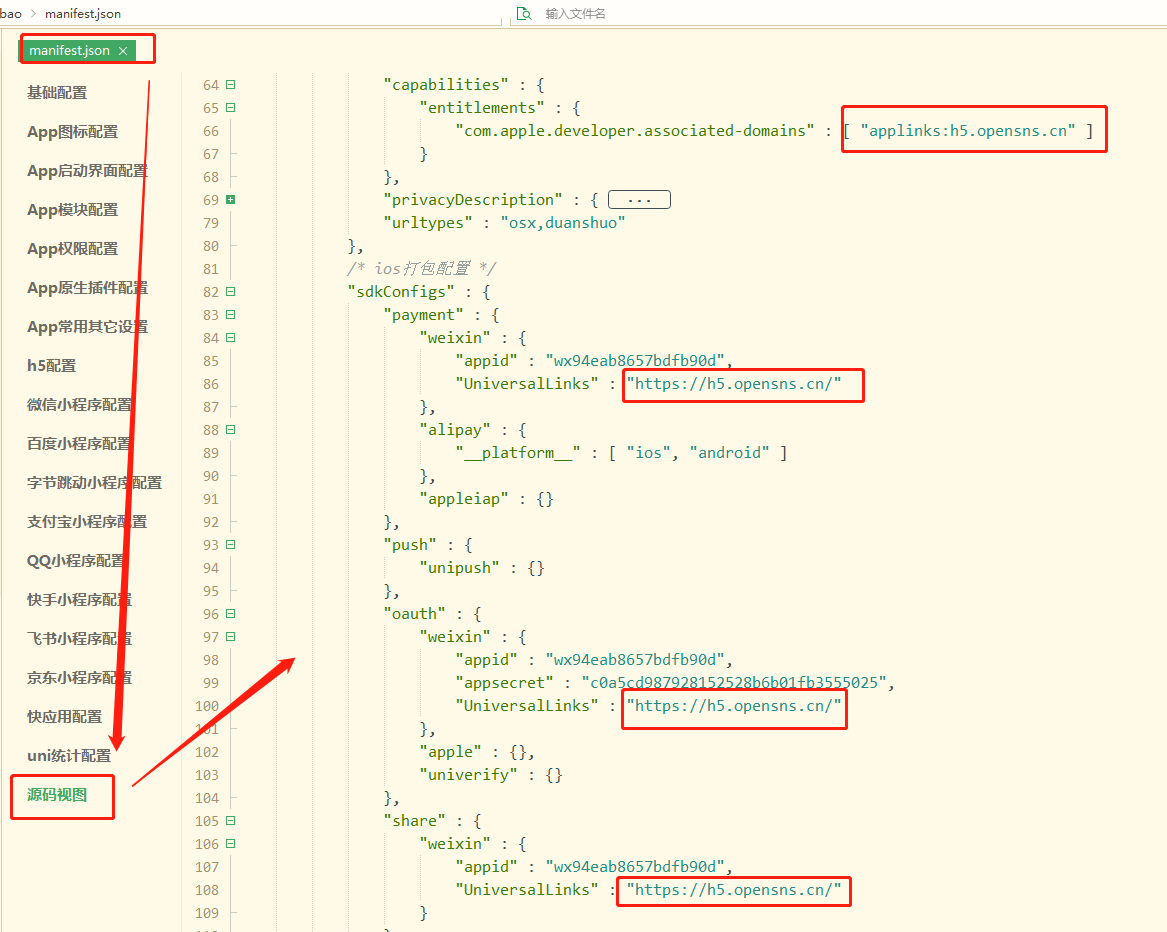Click the folded code ellipsis after privacyDescription

coord(639,200)
